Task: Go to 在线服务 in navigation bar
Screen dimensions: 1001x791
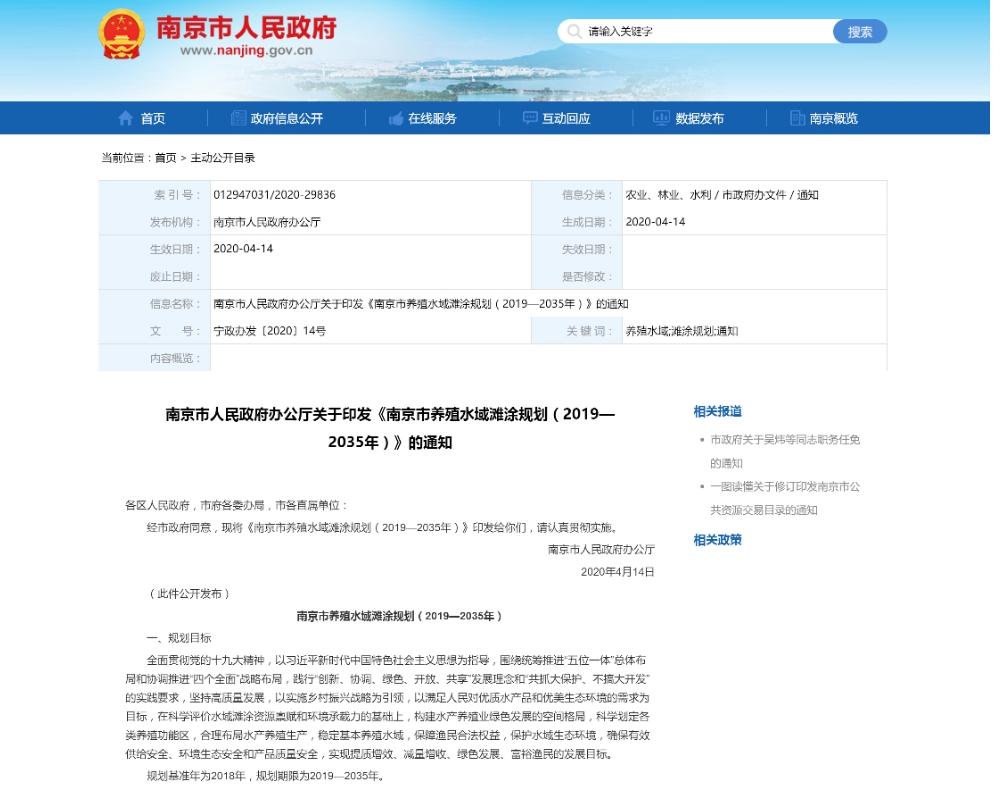Action: 432,118
